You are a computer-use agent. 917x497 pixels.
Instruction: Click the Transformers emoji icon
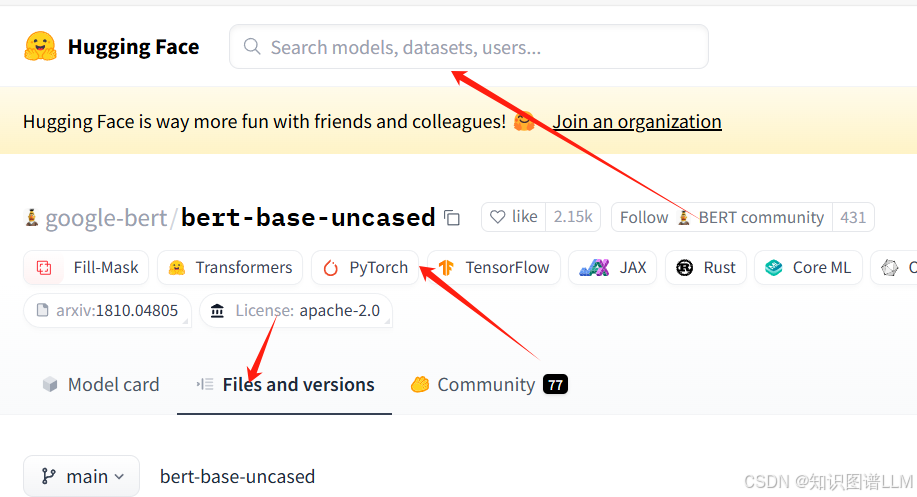coord(177,268)
